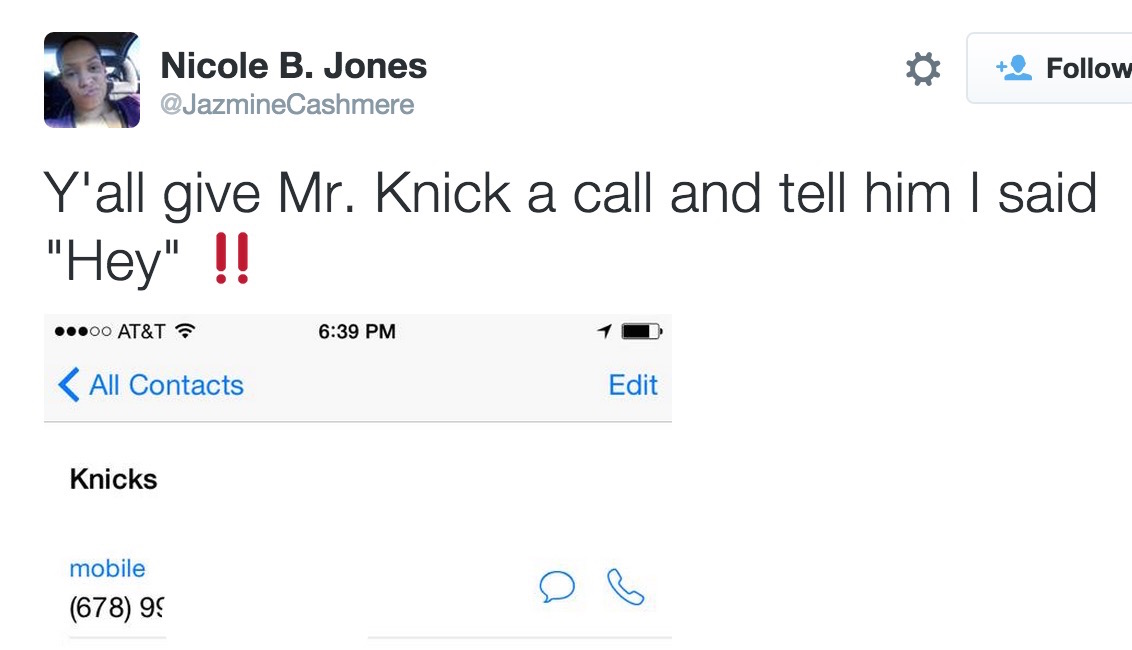Select the location arrow icon near the battery
Image resolution: width=1132 pixels, height=650 pixels.
click(x=604, y=330)
